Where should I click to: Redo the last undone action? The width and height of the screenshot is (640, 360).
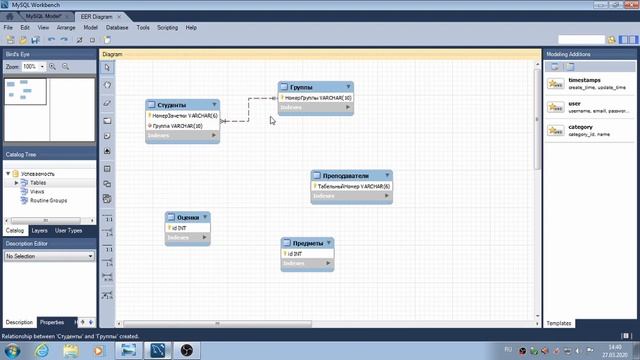point(64,40)
